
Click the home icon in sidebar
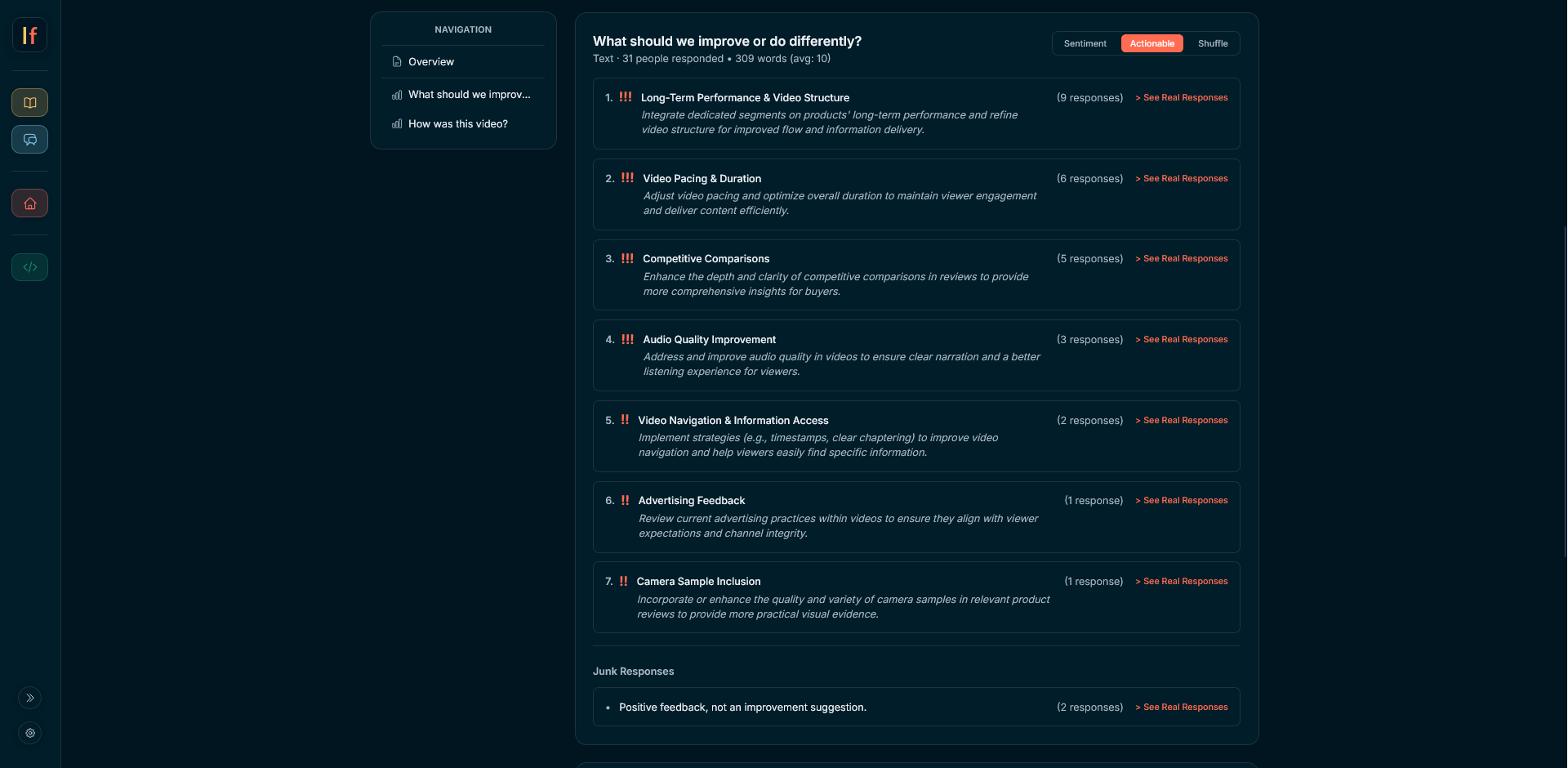click(x=29, y=203)
